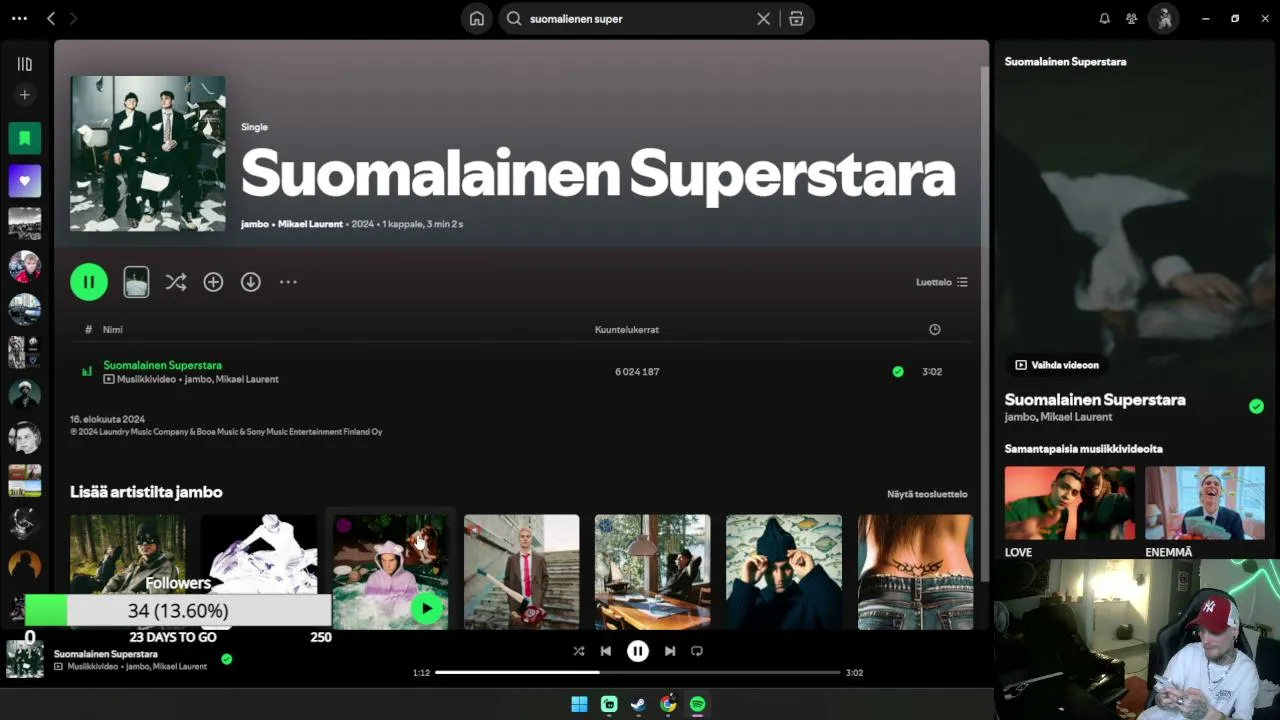The width and height of the screenshot is (1280, 720).
Task: Open the now-playing song title in the bottom bar
Action: pos(106,654)
